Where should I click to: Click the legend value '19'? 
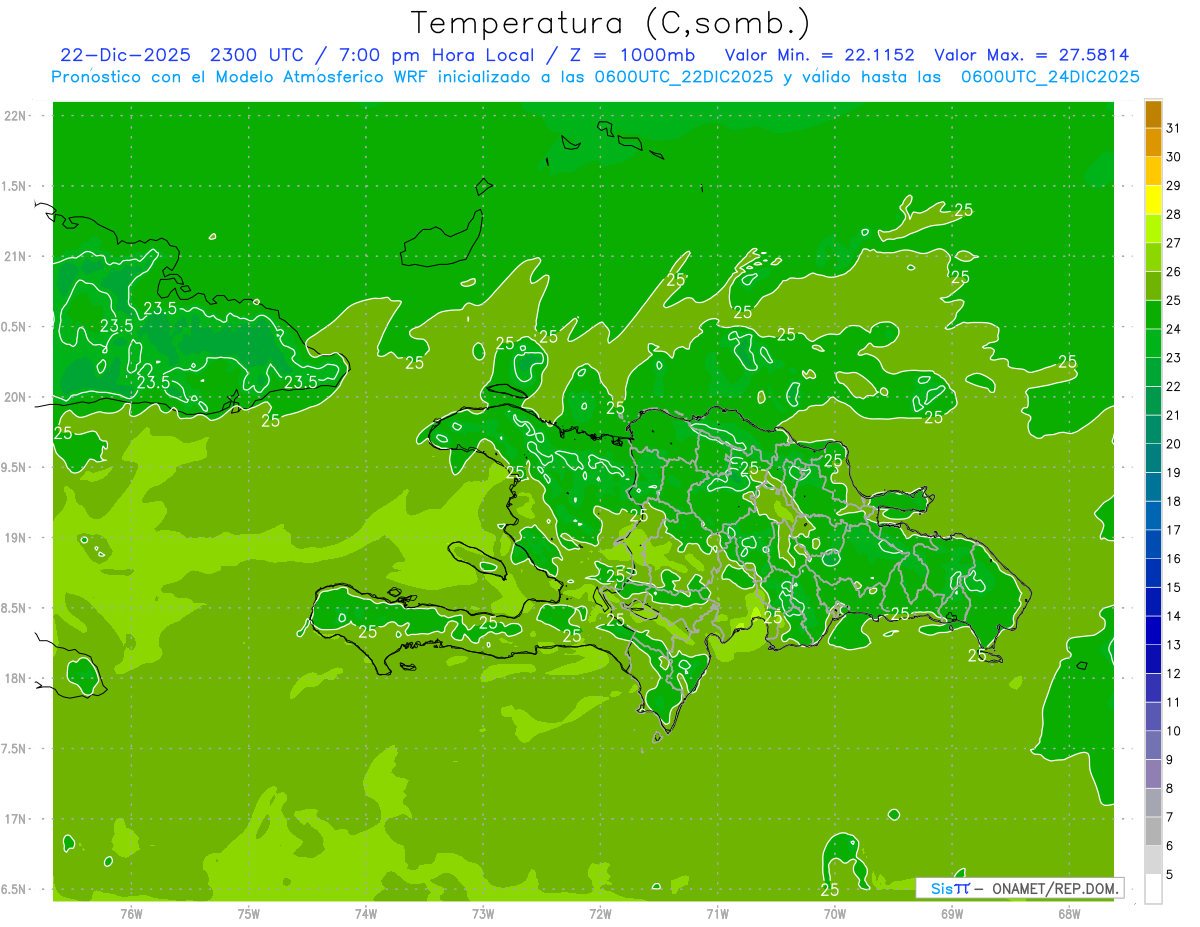pyautogui.click(x=1173, y=472)
